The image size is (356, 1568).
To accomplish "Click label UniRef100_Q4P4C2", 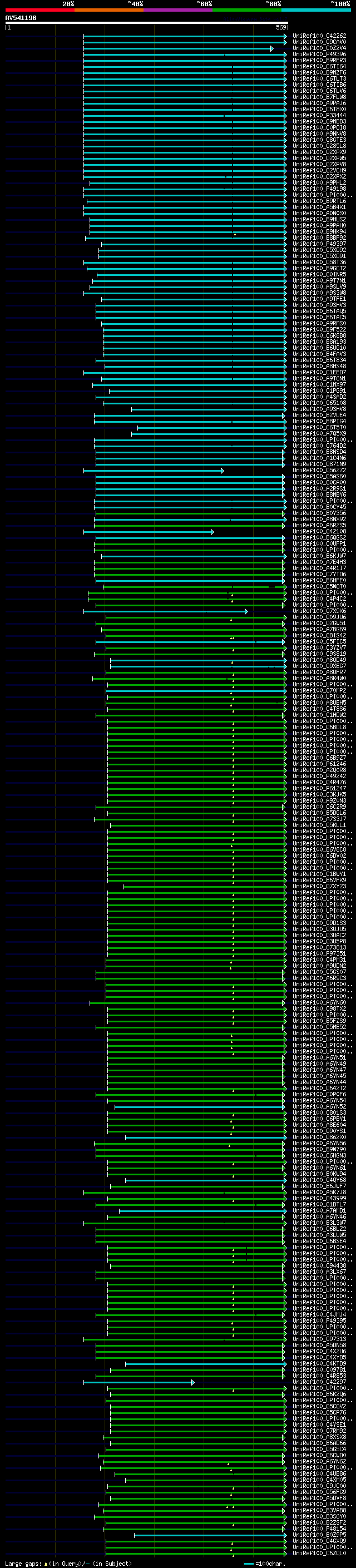I will 319,599.
